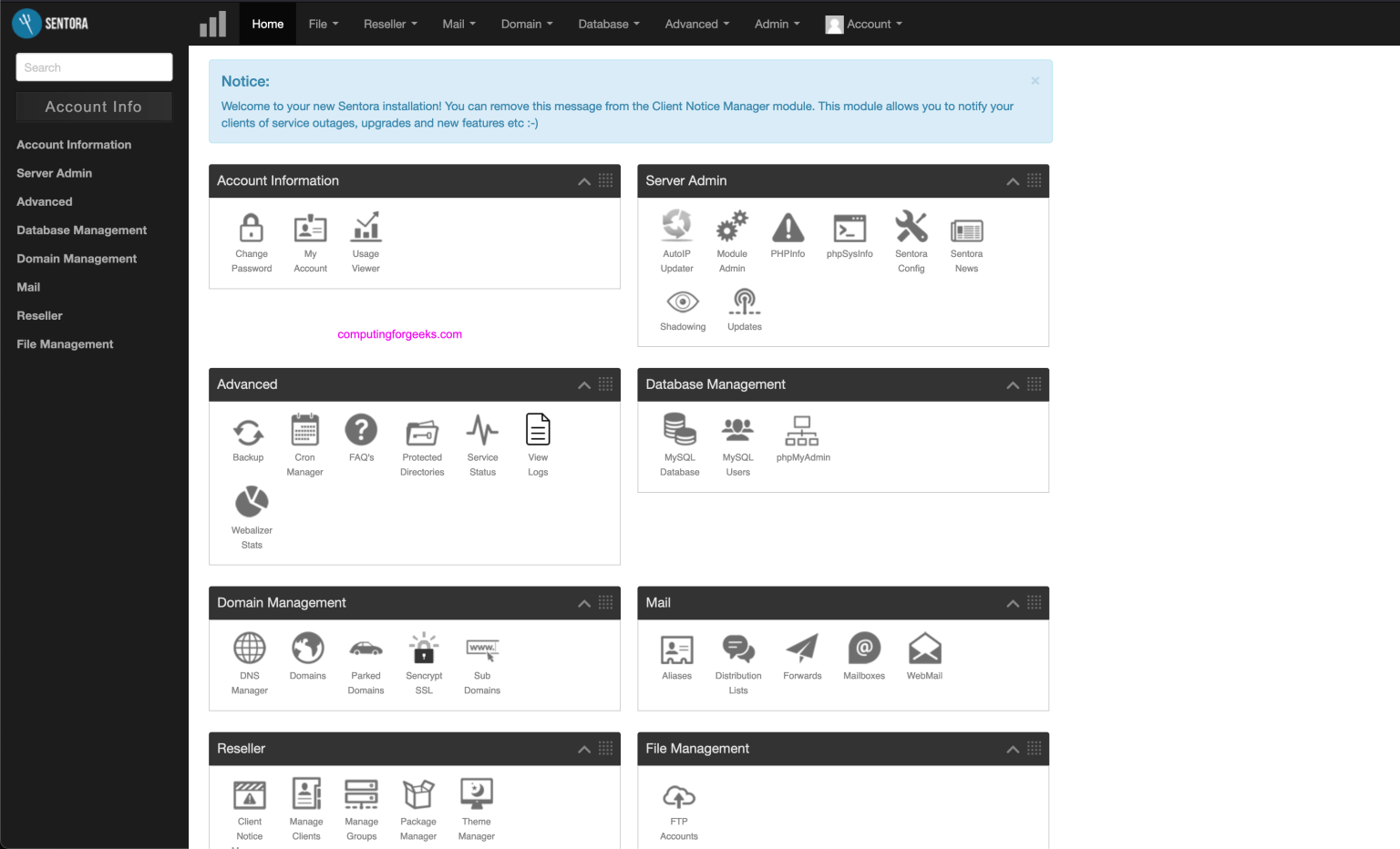The height and width of the screenshot is (849, 1400).
Task: Select the Change Password icon
Action: (252, 229)
